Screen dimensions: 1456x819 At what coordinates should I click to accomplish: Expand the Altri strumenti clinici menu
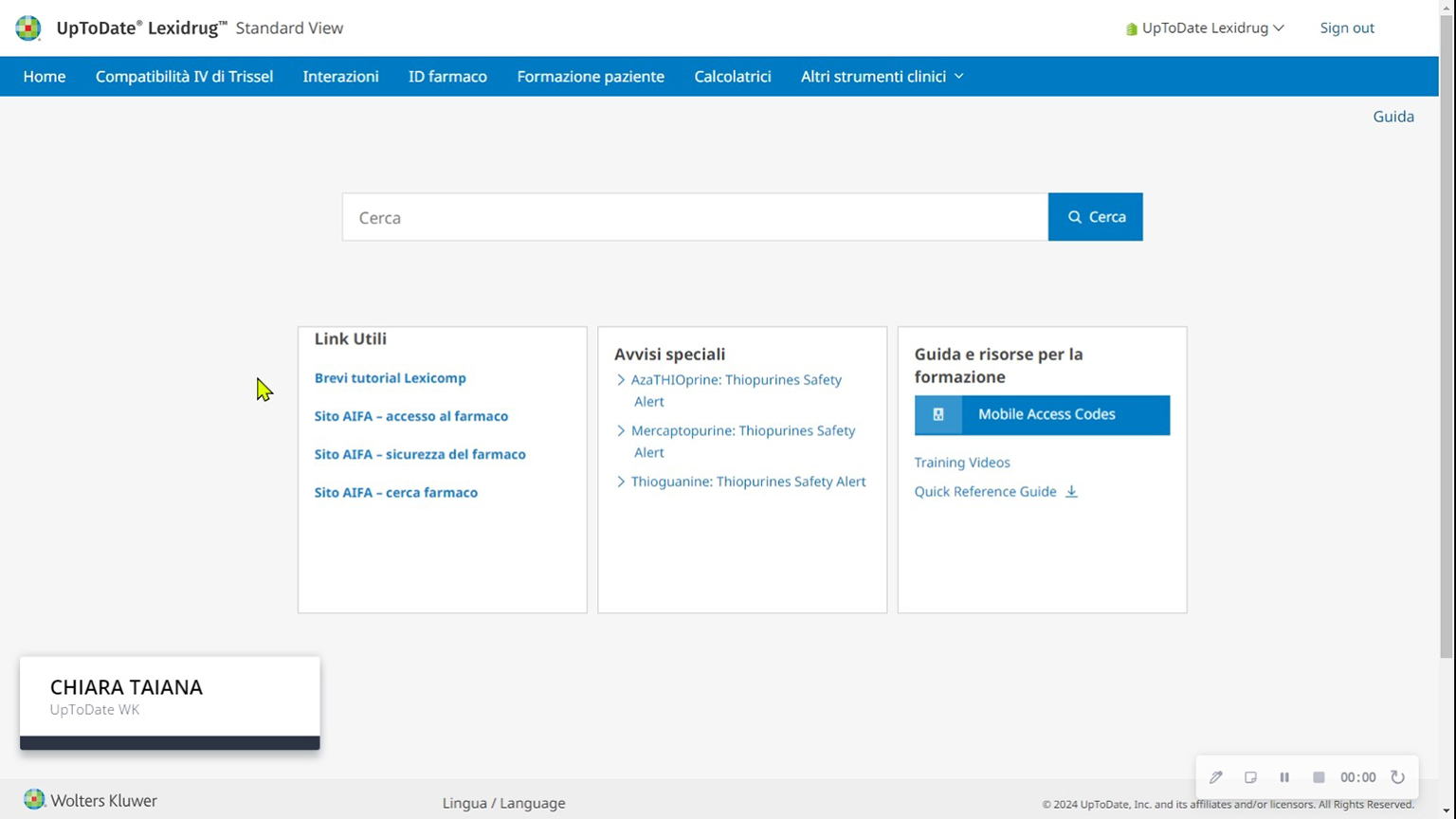[882, 77]
